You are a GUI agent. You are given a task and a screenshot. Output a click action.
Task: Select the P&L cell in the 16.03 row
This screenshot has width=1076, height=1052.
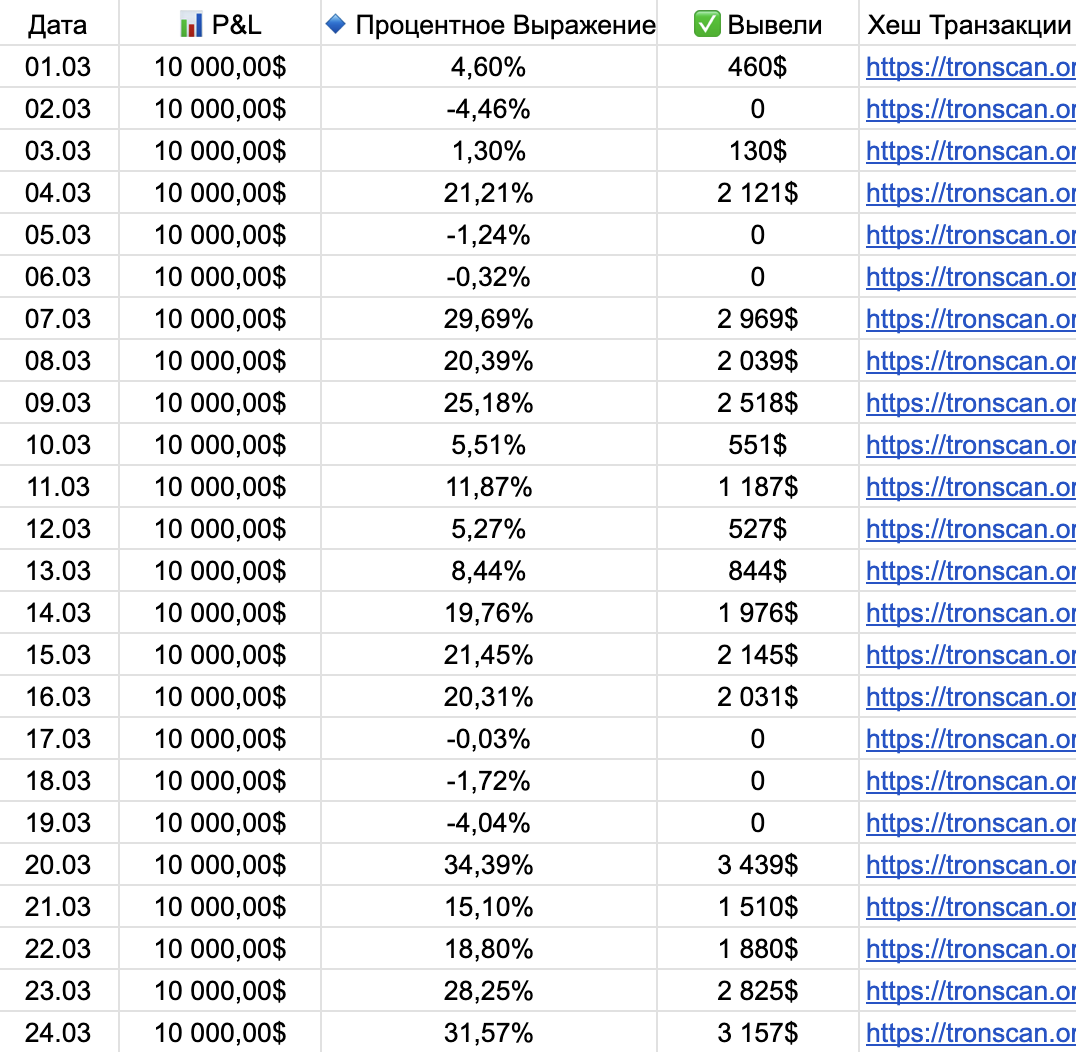pos(220,697)
